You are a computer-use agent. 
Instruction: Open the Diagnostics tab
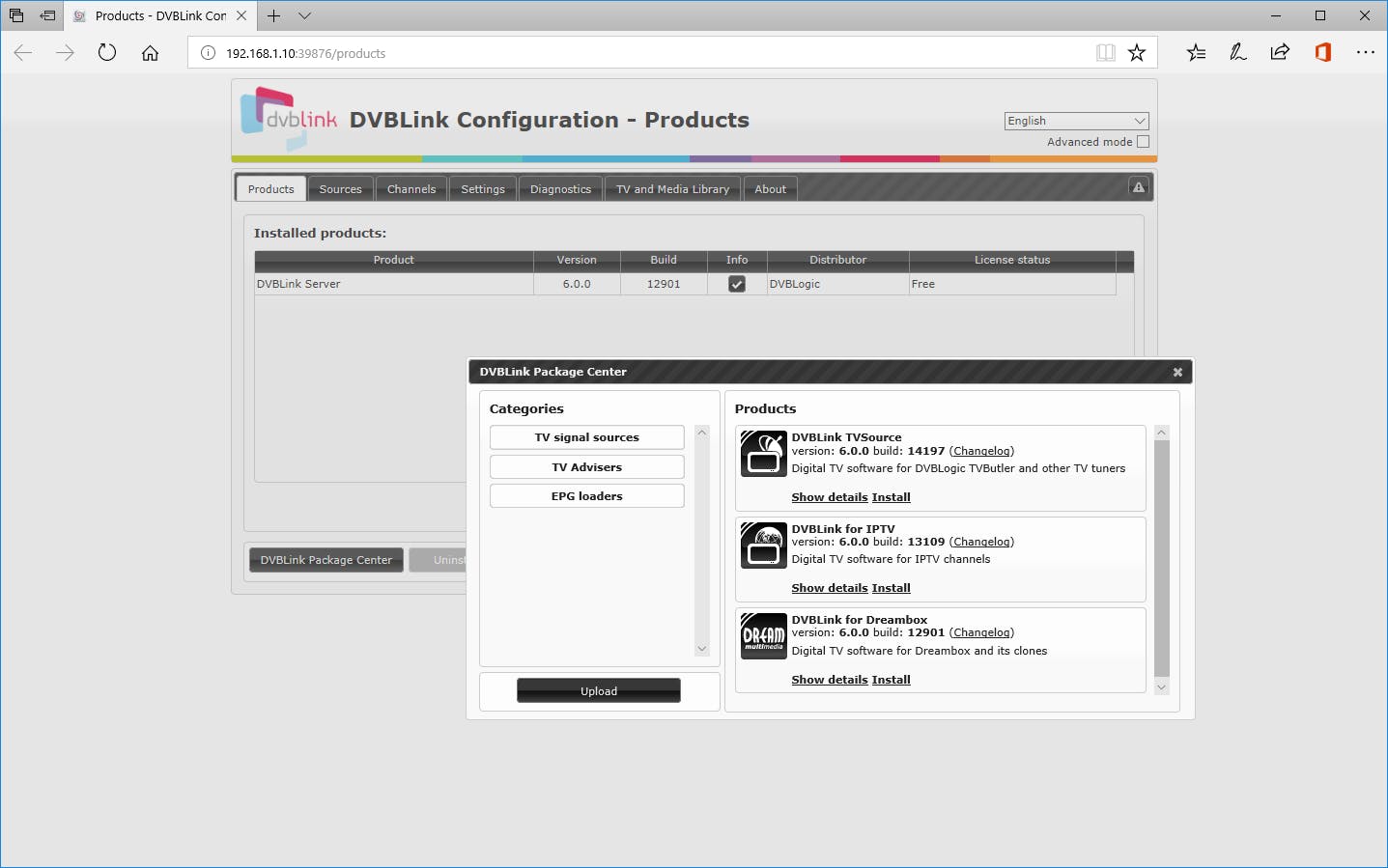(x=560, y=189)
